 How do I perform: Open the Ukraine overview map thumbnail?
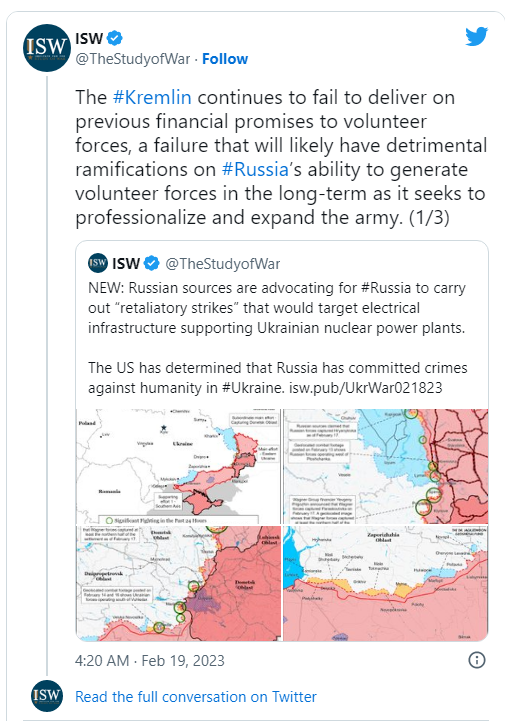coord(178,466)
